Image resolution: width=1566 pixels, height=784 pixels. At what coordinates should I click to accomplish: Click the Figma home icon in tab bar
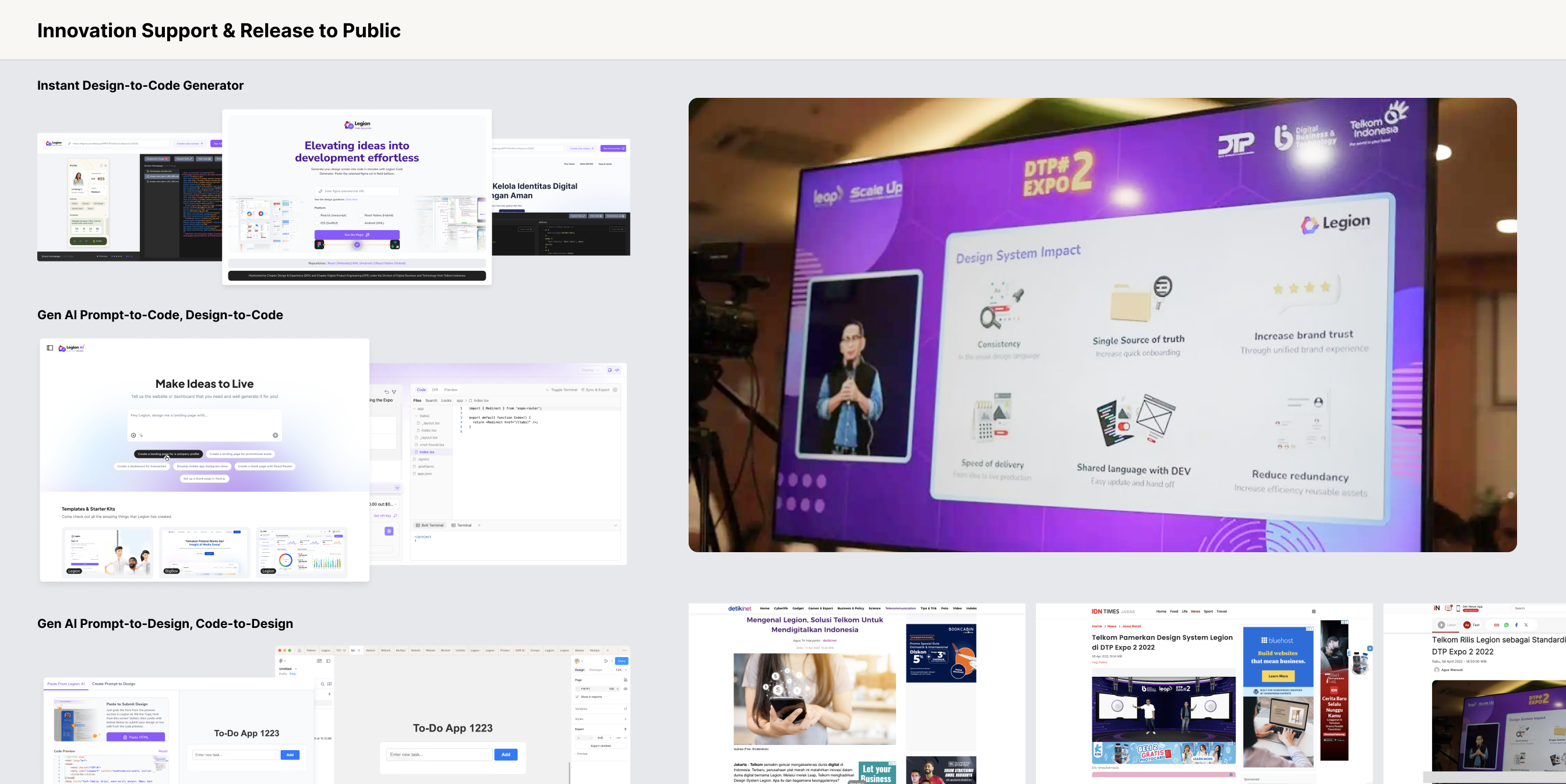299,650
